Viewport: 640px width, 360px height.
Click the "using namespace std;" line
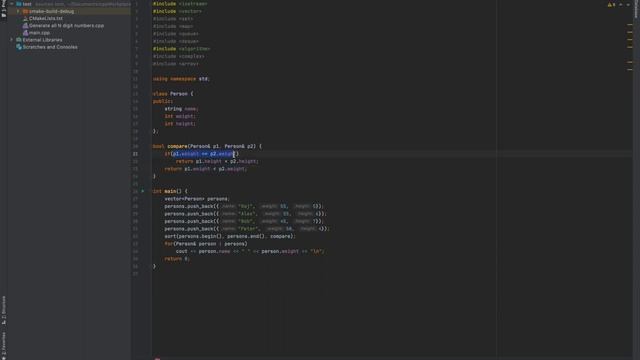181,79
